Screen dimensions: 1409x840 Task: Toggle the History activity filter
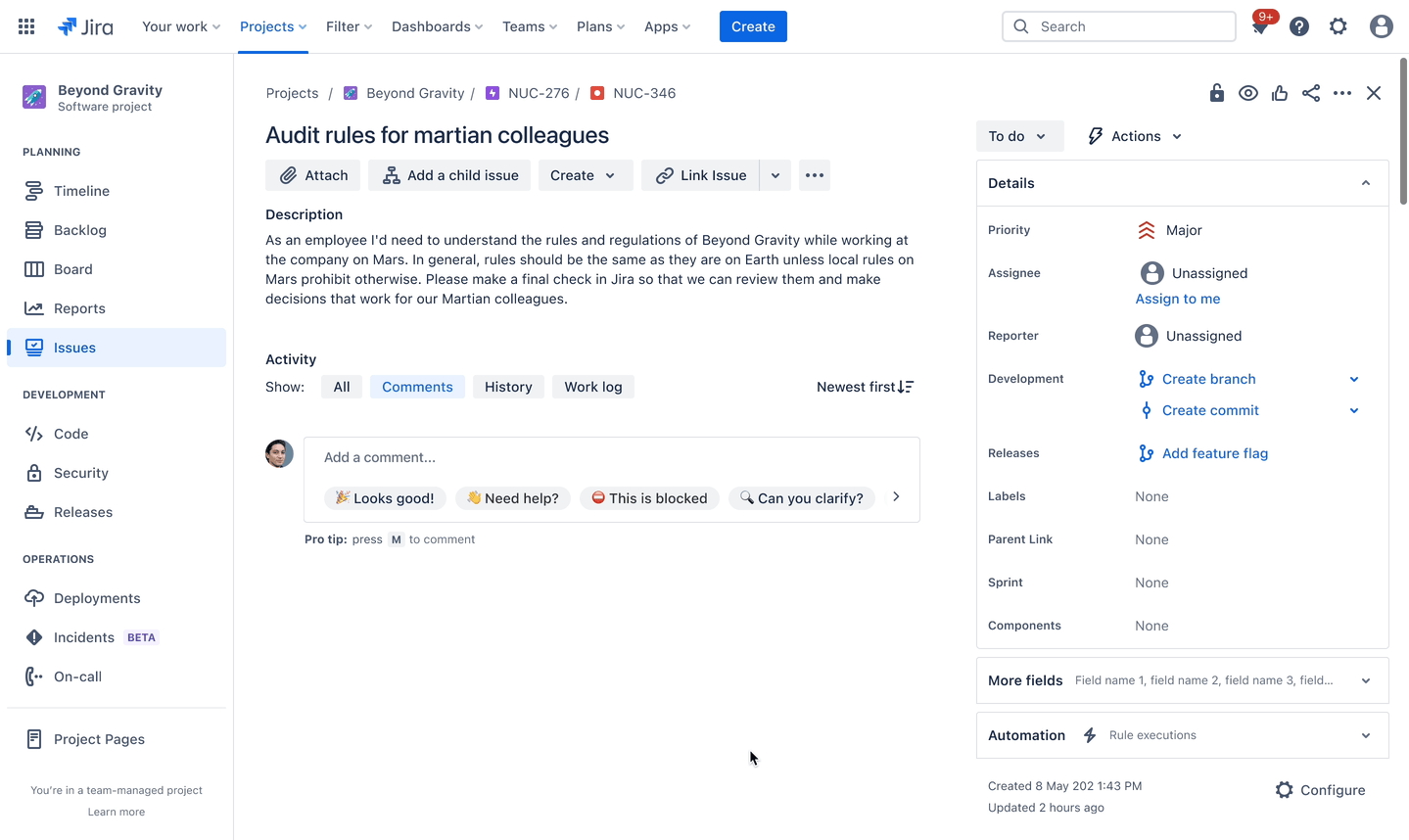(508, 386)
